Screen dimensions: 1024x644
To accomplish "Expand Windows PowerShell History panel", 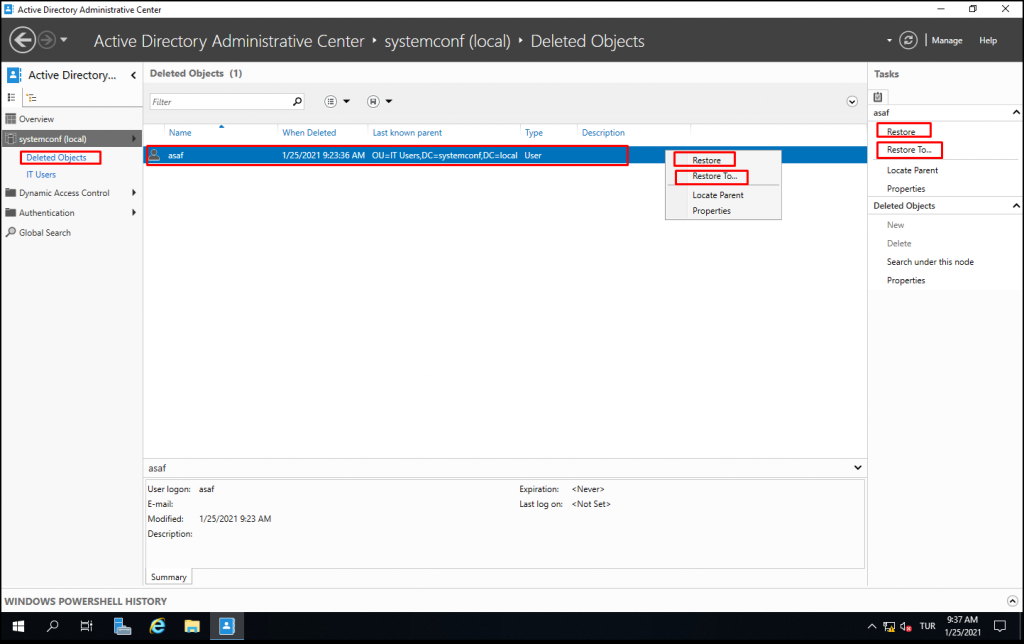I will 1013,601.
